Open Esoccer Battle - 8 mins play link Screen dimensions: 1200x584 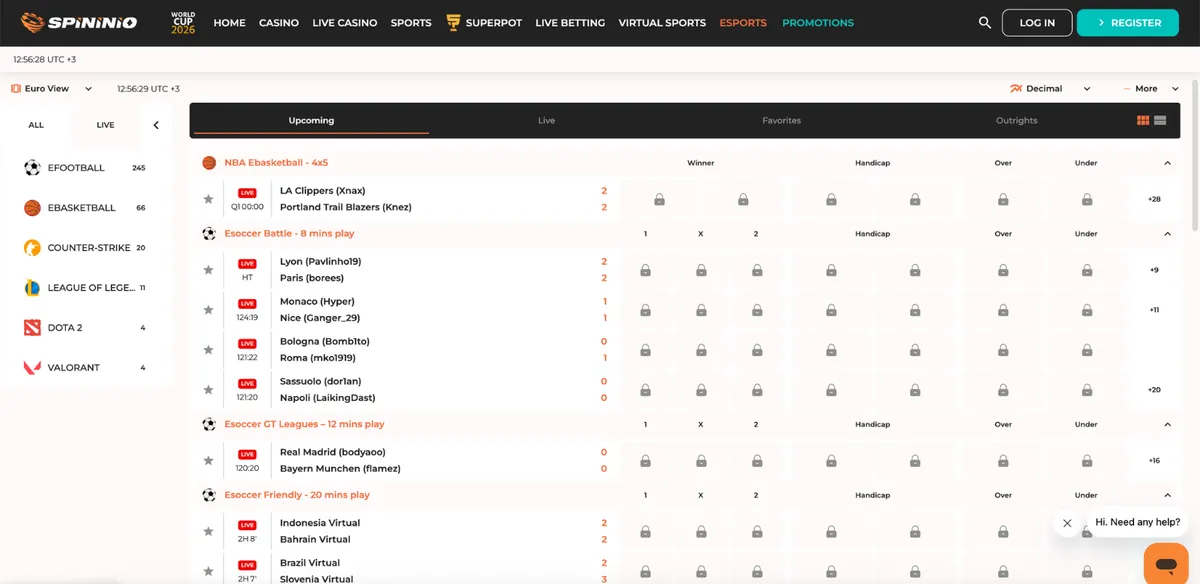coord(289,233)
